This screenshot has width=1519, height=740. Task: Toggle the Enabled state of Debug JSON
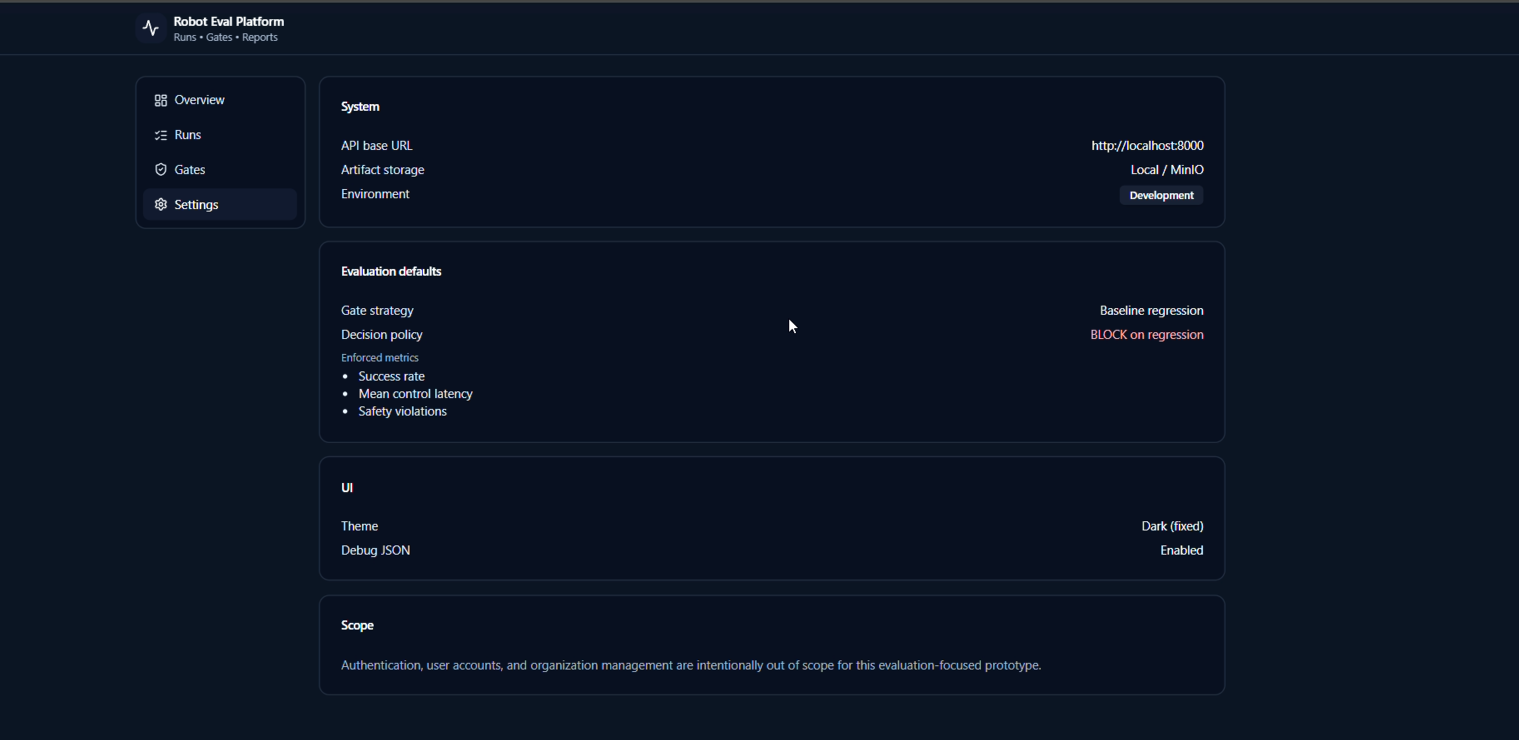1181,550
